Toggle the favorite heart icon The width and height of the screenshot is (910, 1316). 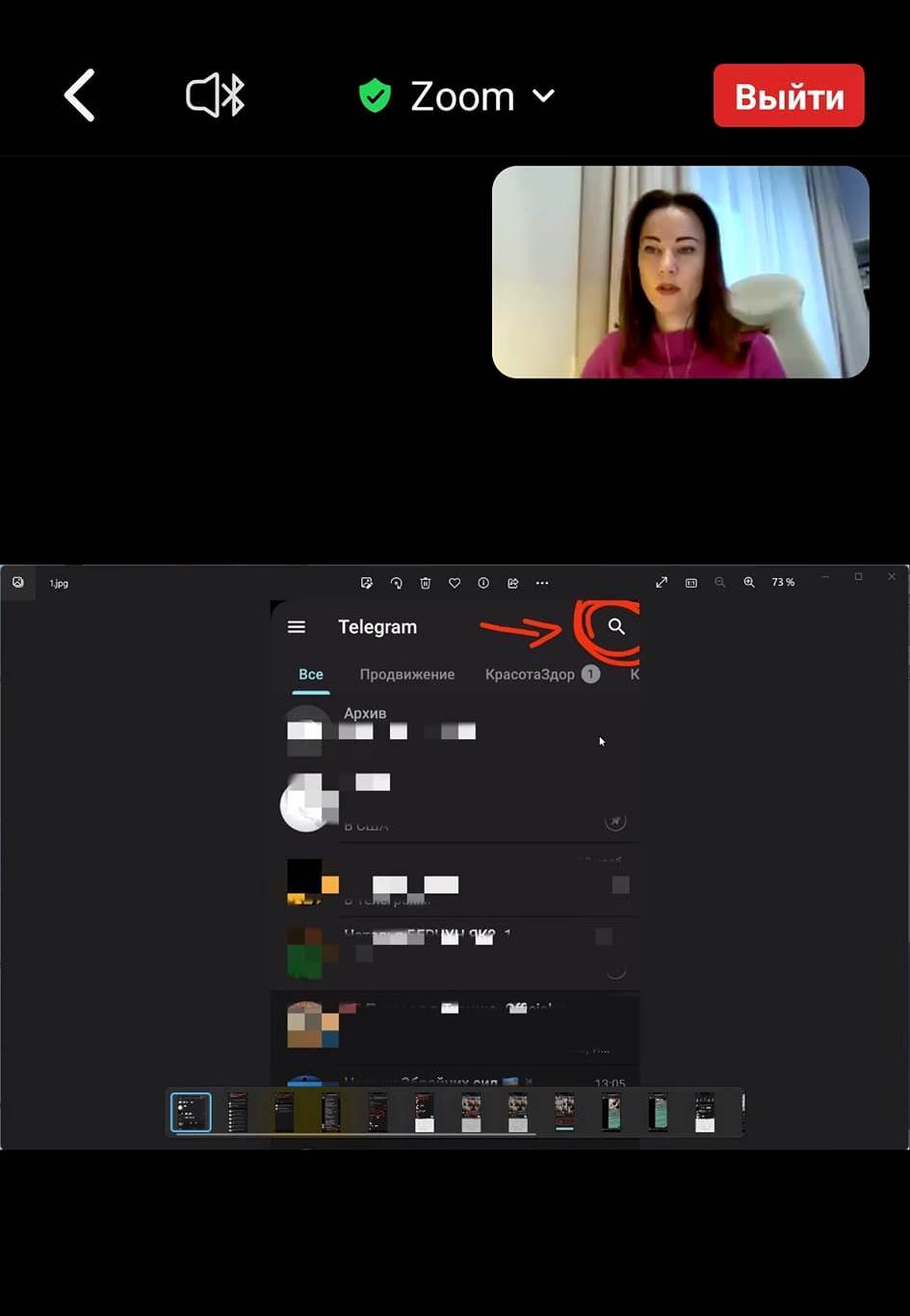455,583
